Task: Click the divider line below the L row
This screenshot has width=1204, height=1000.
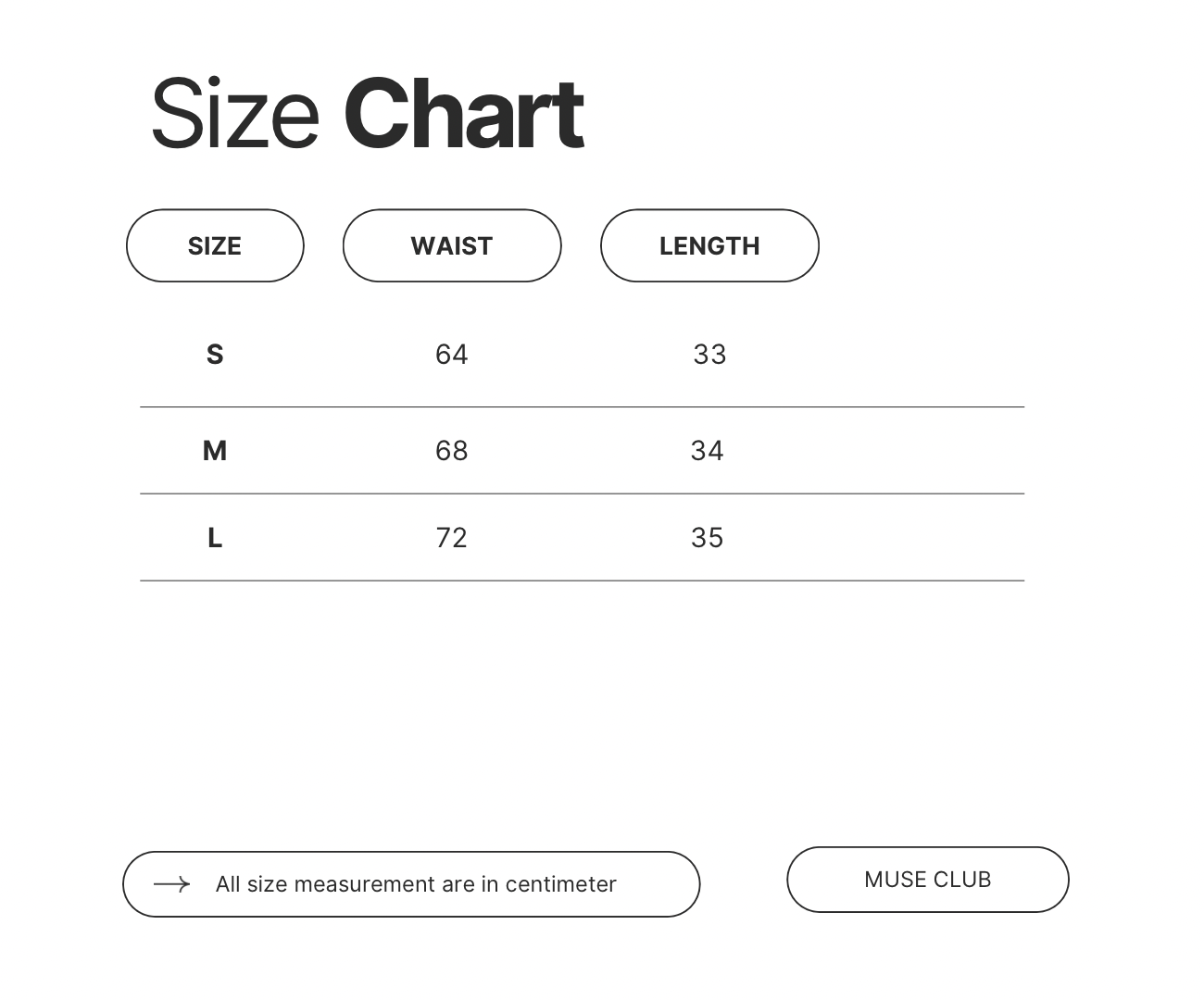Action: coord(582,581)
